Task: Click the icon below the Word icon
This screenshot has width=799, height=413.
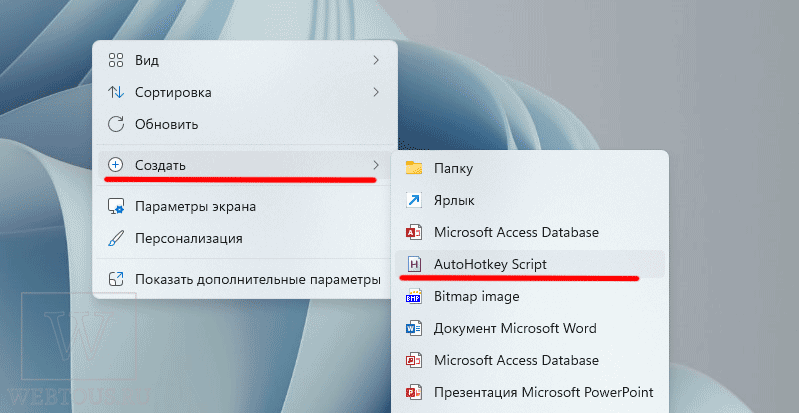Action: click(414, 360)
